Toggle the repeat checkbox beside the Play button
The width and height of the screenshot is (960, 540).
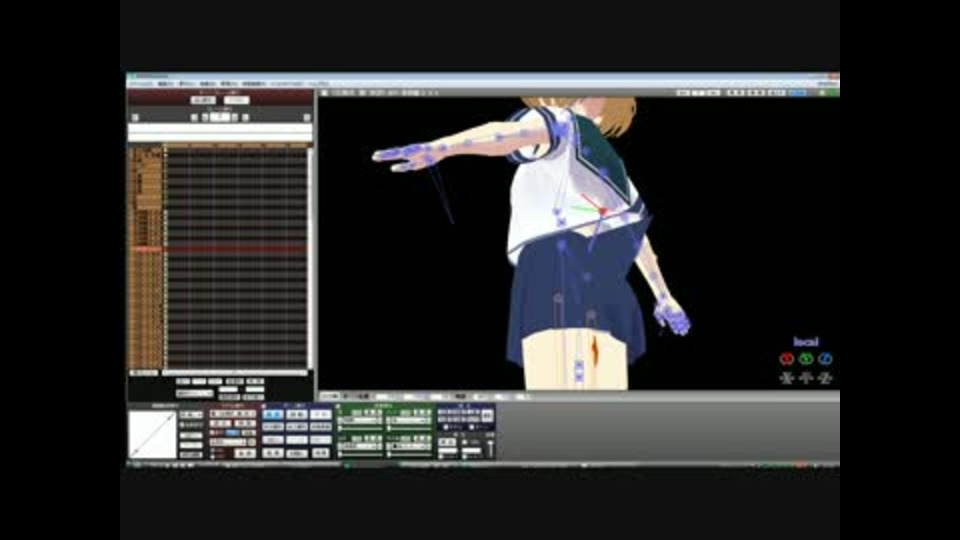[x=464, y=442]
